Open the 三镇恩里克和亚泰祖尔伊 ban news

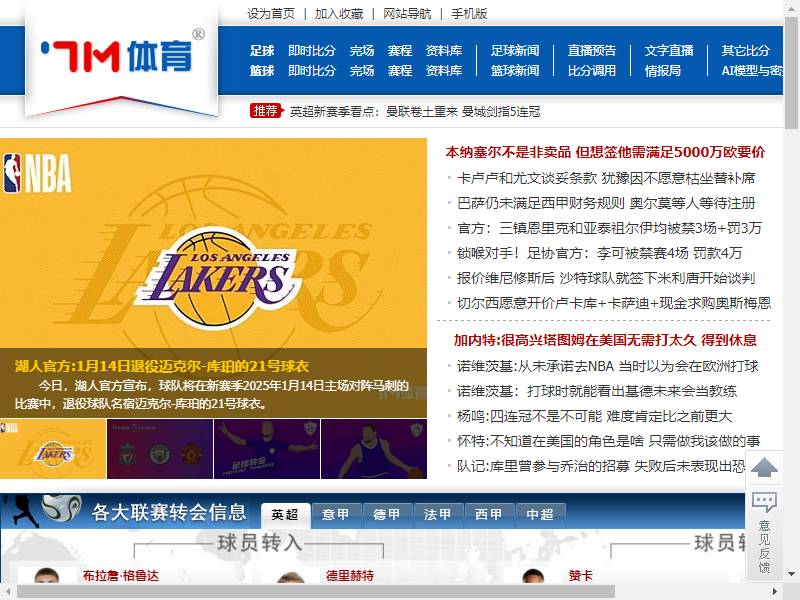[609, 228]
